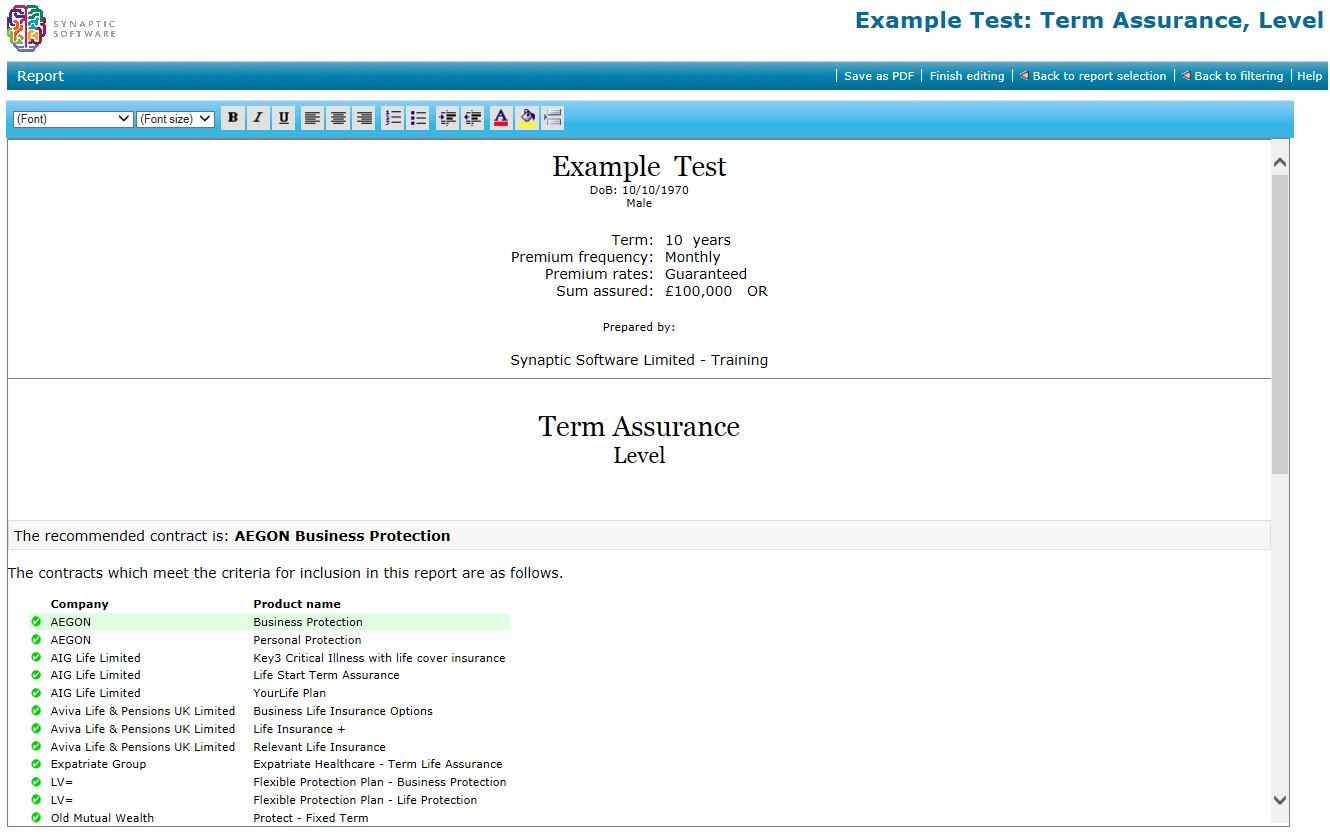Click the "10 years" term value
This screenshot has width=1330, height=836.
coord(698,240)
